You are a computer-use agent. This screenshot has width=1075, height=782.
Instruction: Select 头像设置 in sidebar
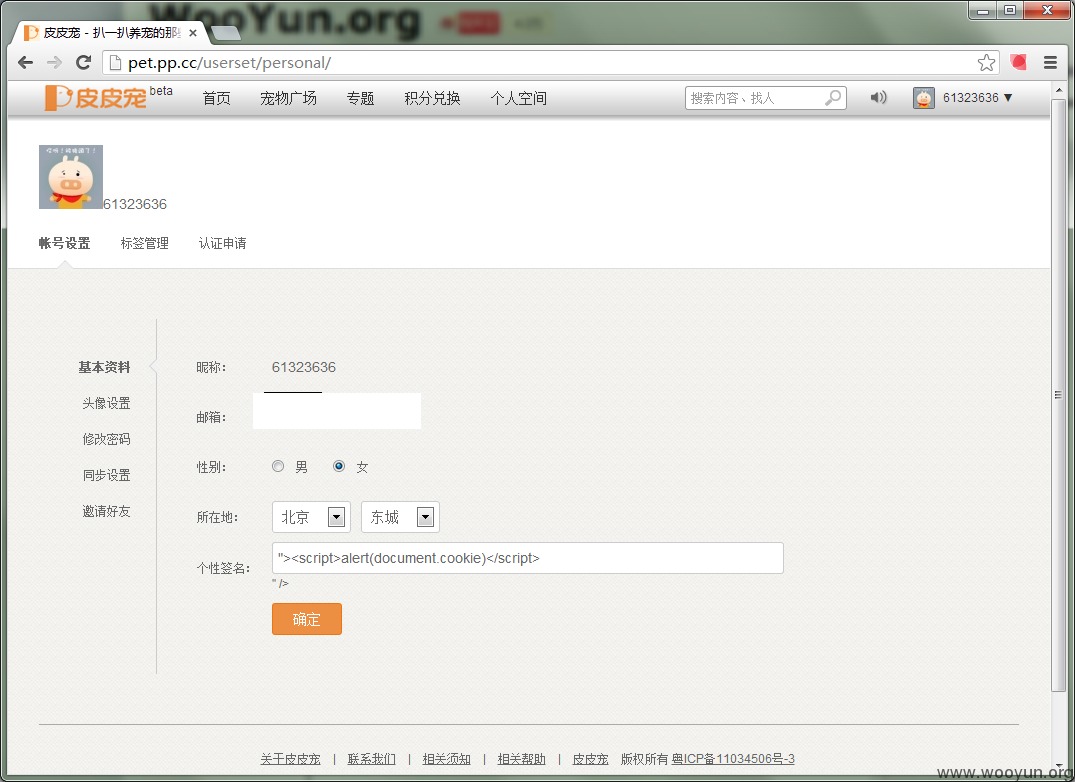tap(106, 403)
